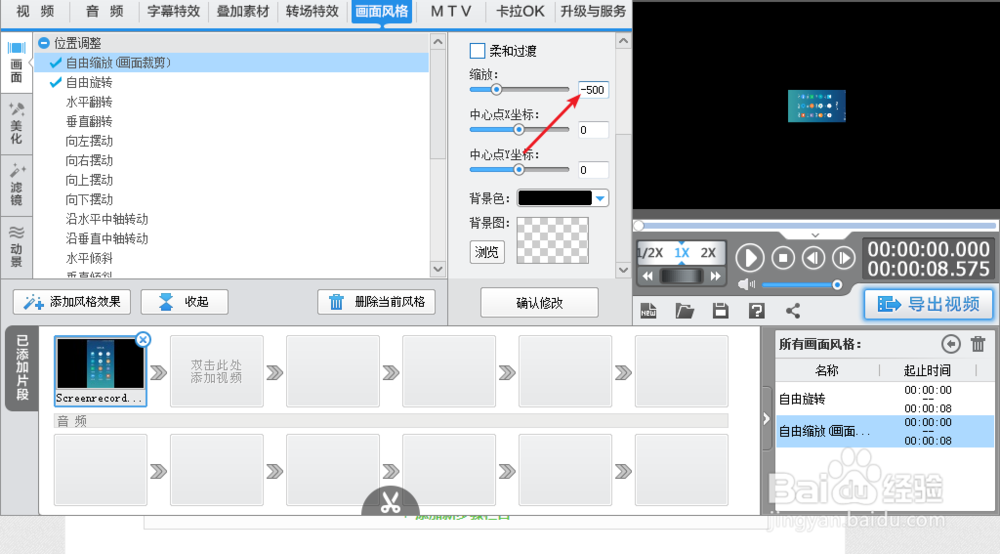Choose 垂直翻转 in the style list
This screenshot has height=554, width=1000.
point(89,122)
